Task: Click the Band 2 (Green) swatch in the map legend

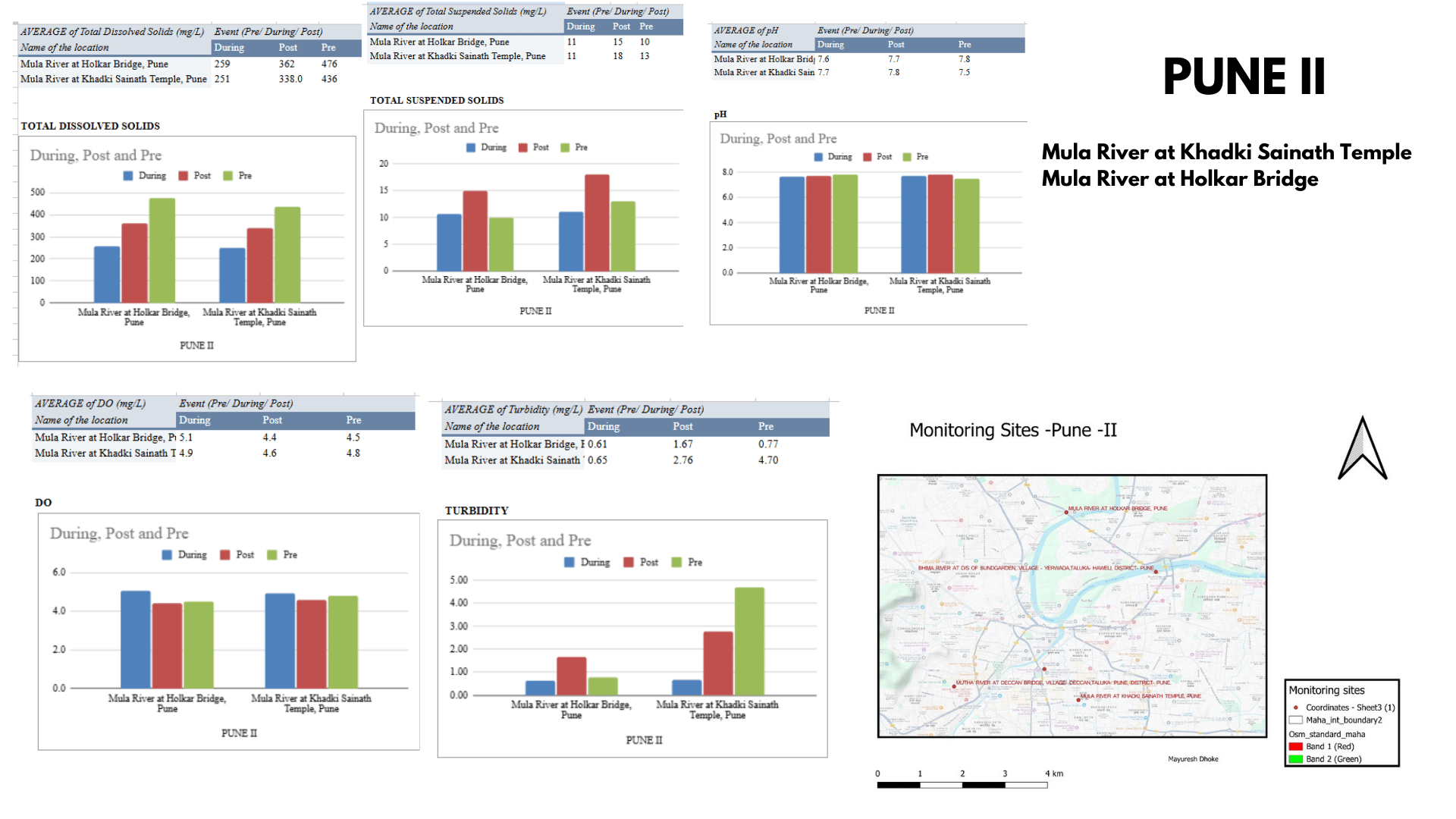Action: coord(1295,759)
